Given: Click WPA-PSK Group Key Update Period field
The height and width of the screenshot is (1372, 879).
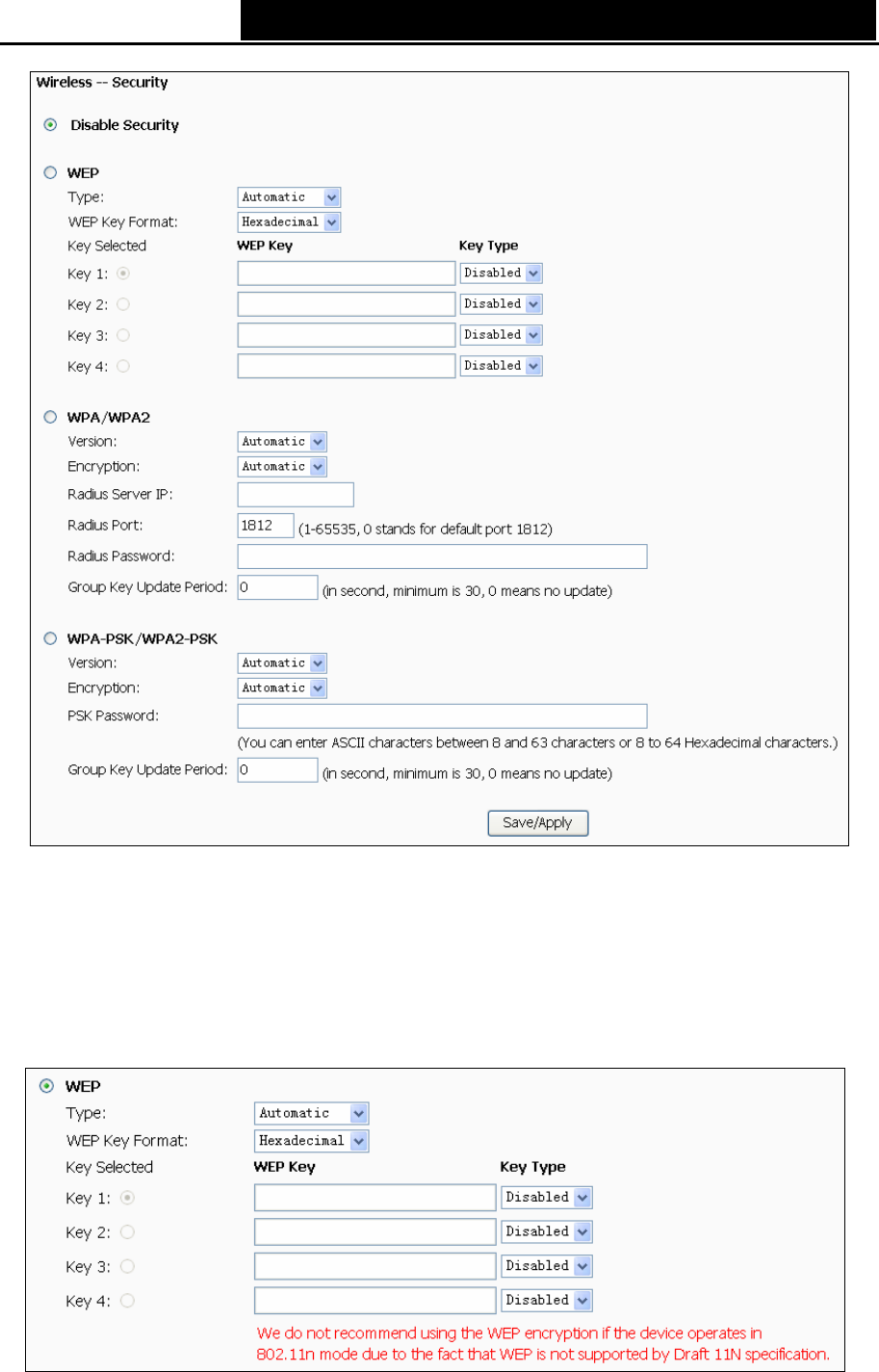Looking at the screenshot, I should pos(277,770).
